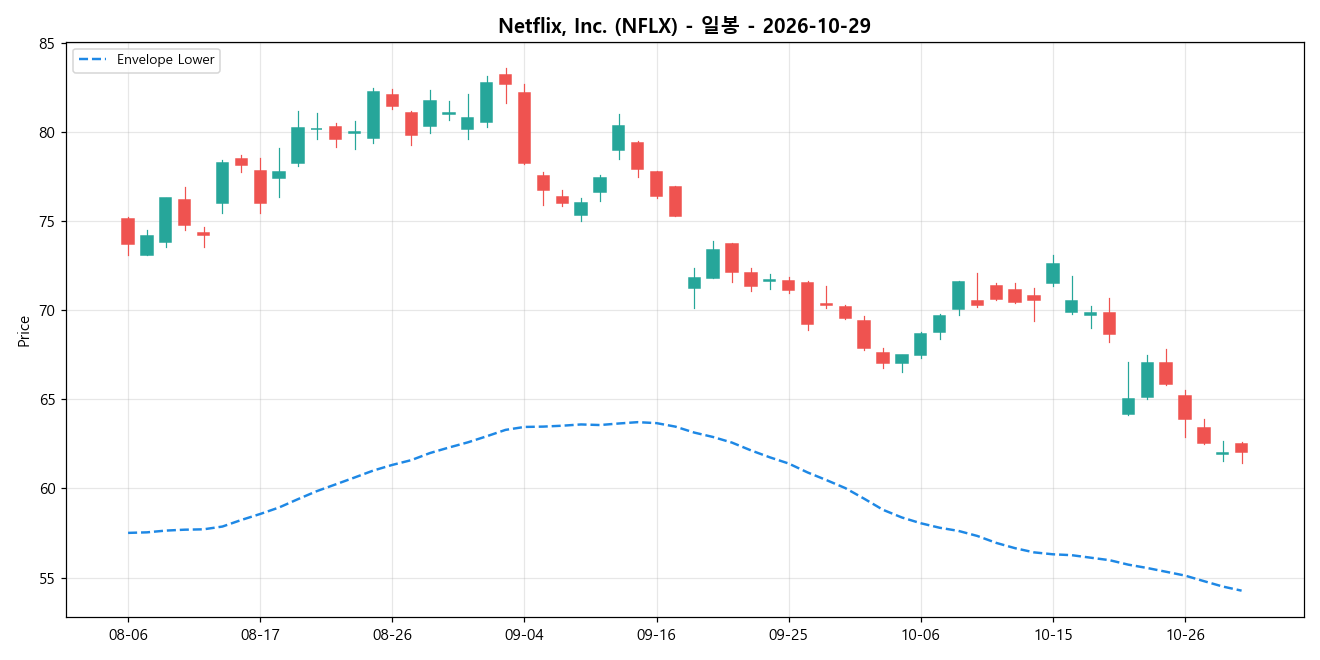This screenshot has width=1320, height=660.
Task: Click the blue dashed legend line sample
Action: (93, 60)
